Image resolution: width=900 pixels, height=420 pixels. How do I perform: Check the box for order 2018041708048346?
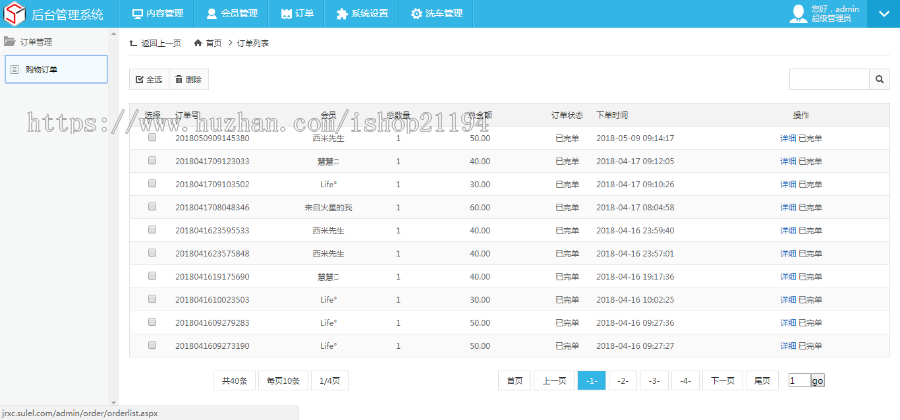(152, 207)
